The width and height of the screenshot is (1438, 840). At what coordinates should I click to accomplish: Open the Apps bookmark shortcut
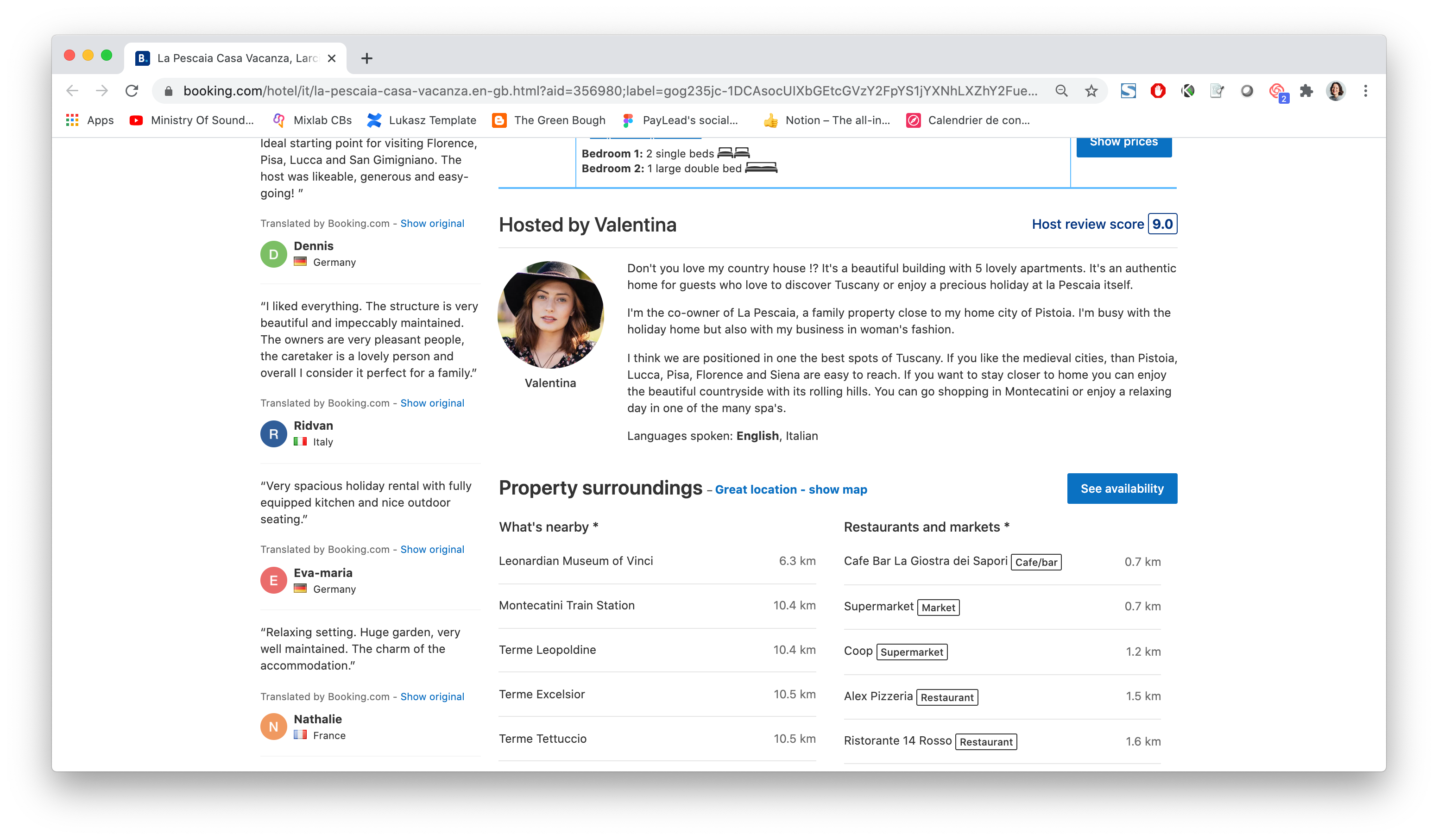pos(90,120)
